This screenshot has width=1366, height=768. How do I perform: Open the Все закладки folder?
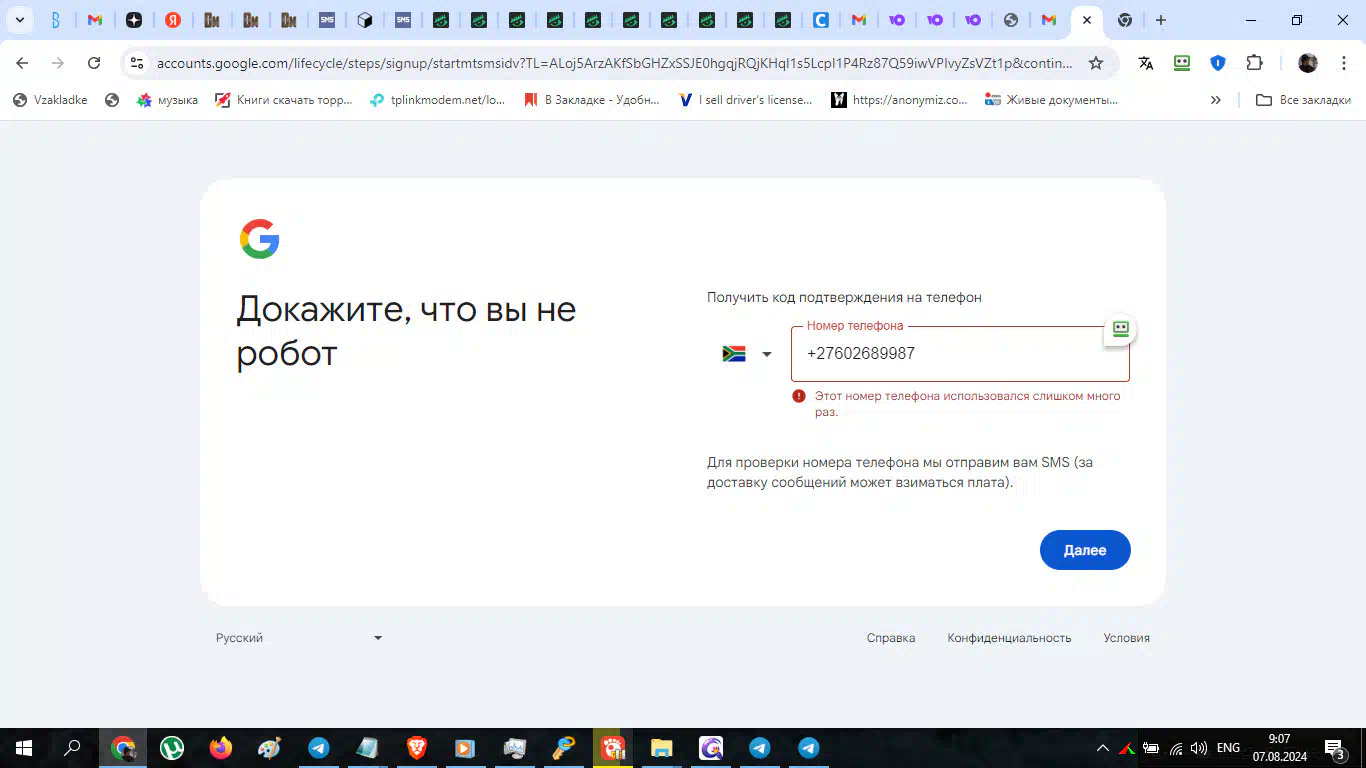coord(1303,100)
